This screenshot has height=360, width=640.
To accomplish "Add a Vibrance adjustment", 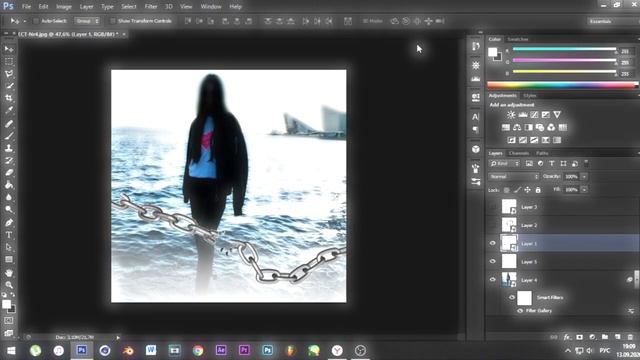I will click(x=557, y=115).
